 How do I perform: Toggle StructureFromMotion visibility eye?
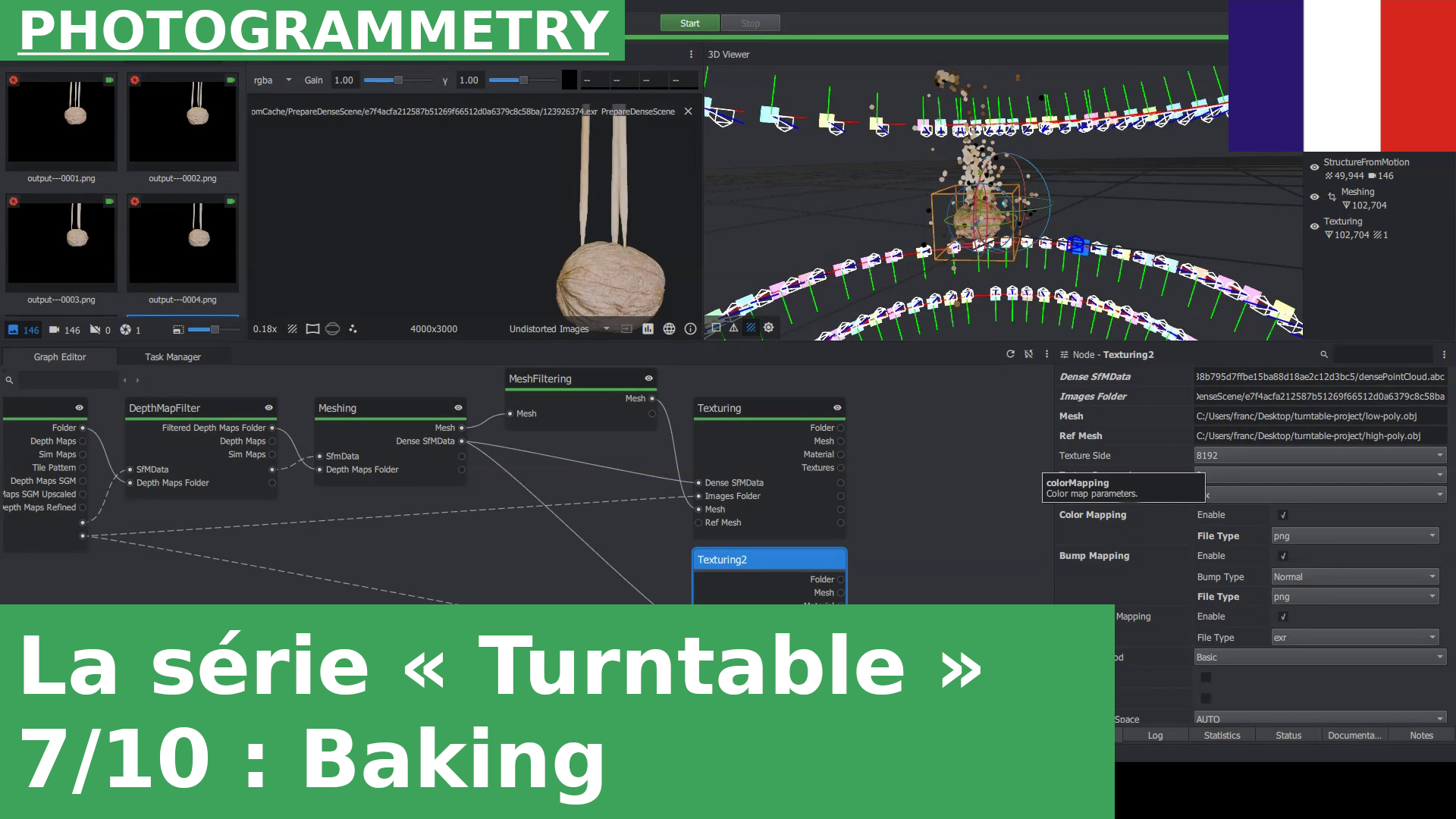(1314, 168)
